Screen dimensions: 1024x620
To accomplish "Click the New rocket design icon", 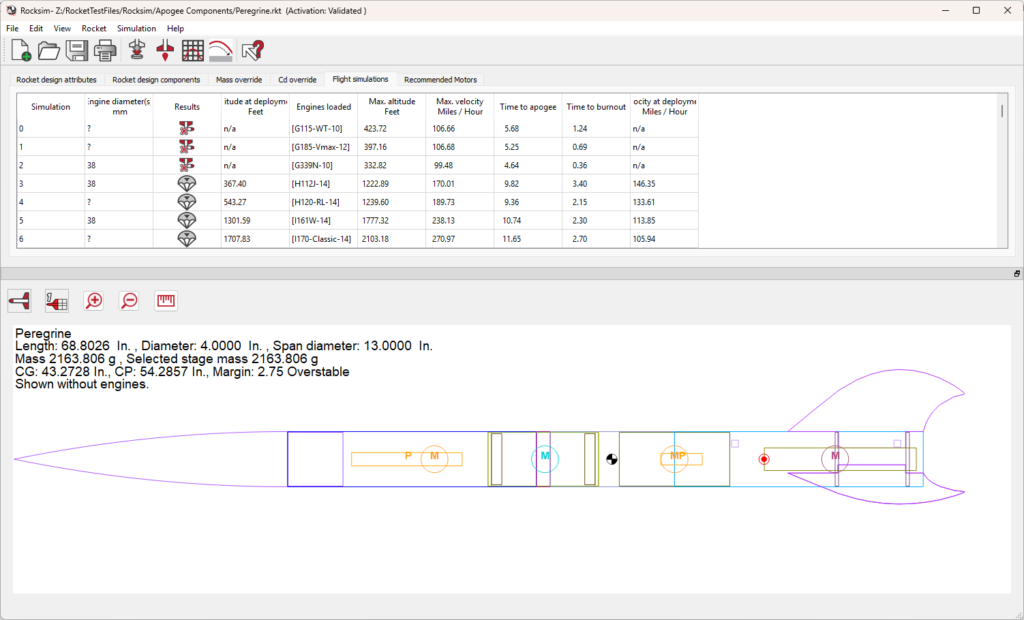I will pos(20,51).
